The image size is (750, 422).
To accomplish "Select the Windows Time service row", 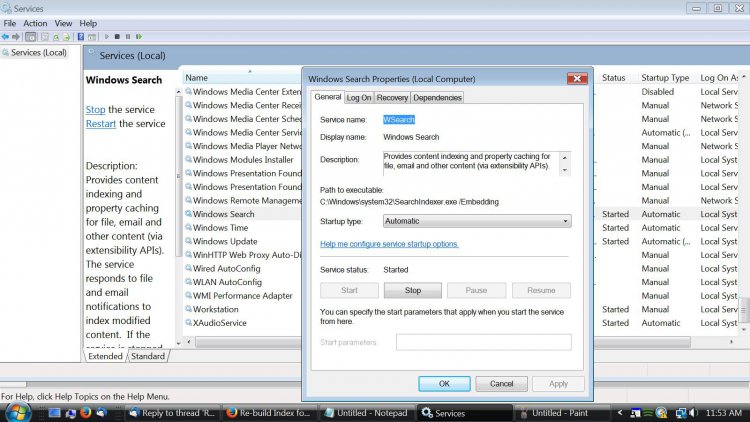I will click(221, 228).
